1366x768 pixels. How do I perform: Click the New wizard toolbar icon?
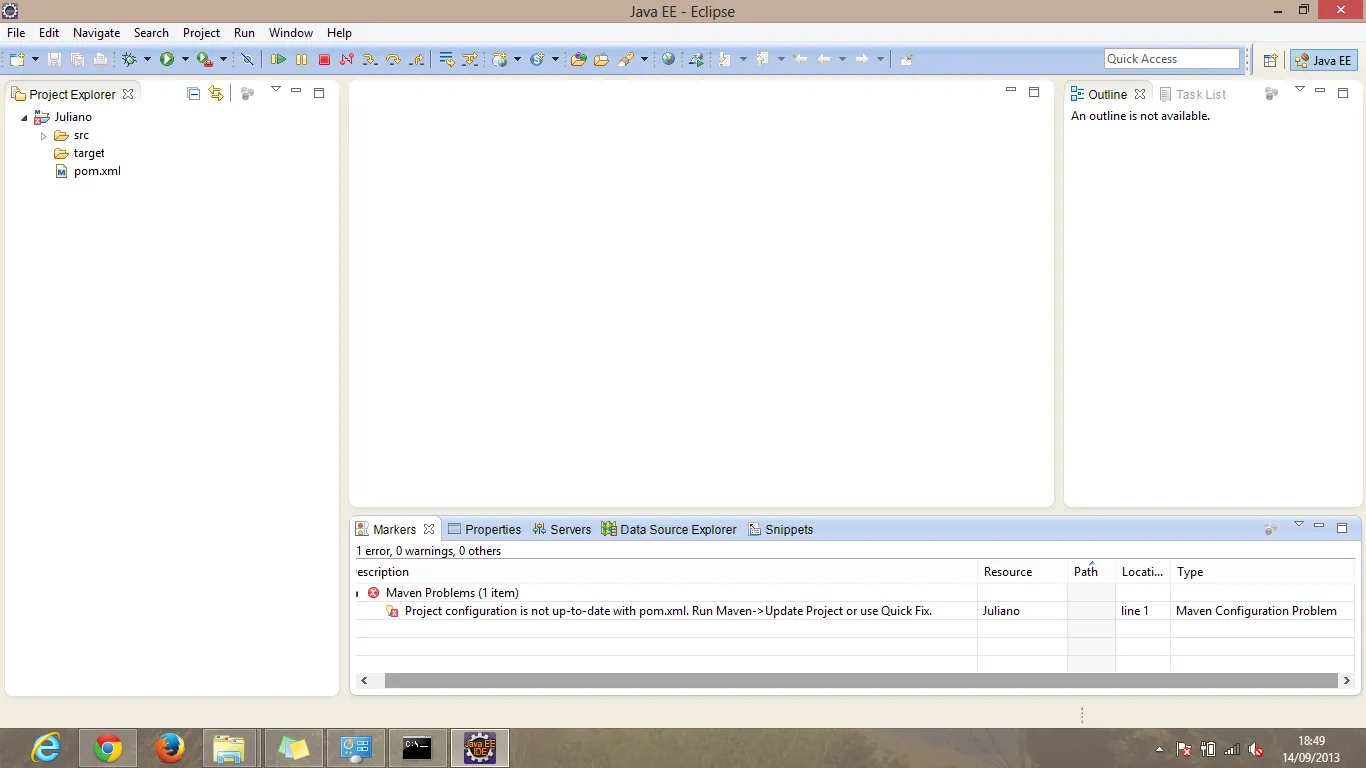(17, 60)
